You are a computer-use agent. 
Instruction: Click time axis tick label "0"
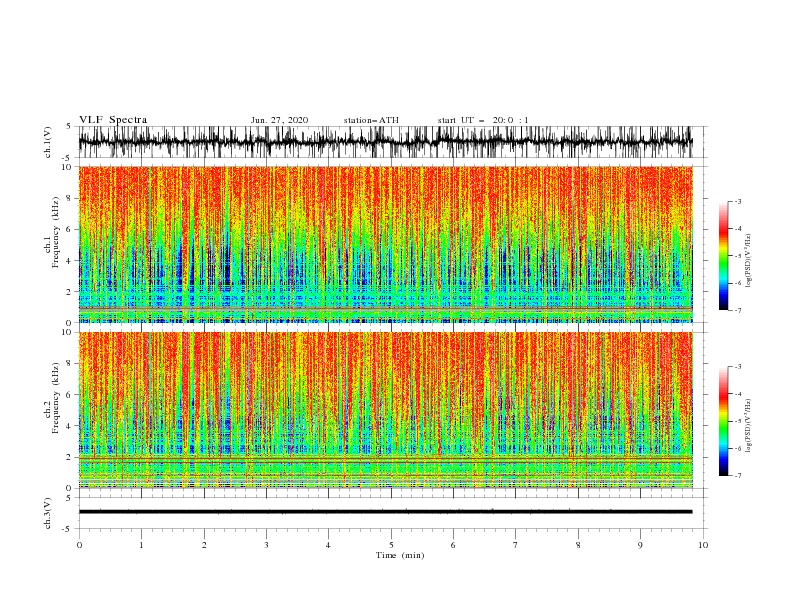point(79,545)
